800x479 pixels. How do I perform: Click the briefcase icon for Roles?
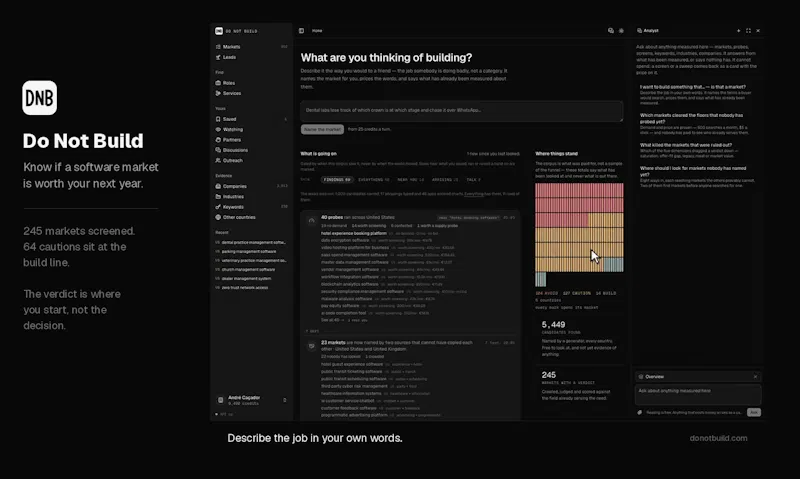[218, 83]
